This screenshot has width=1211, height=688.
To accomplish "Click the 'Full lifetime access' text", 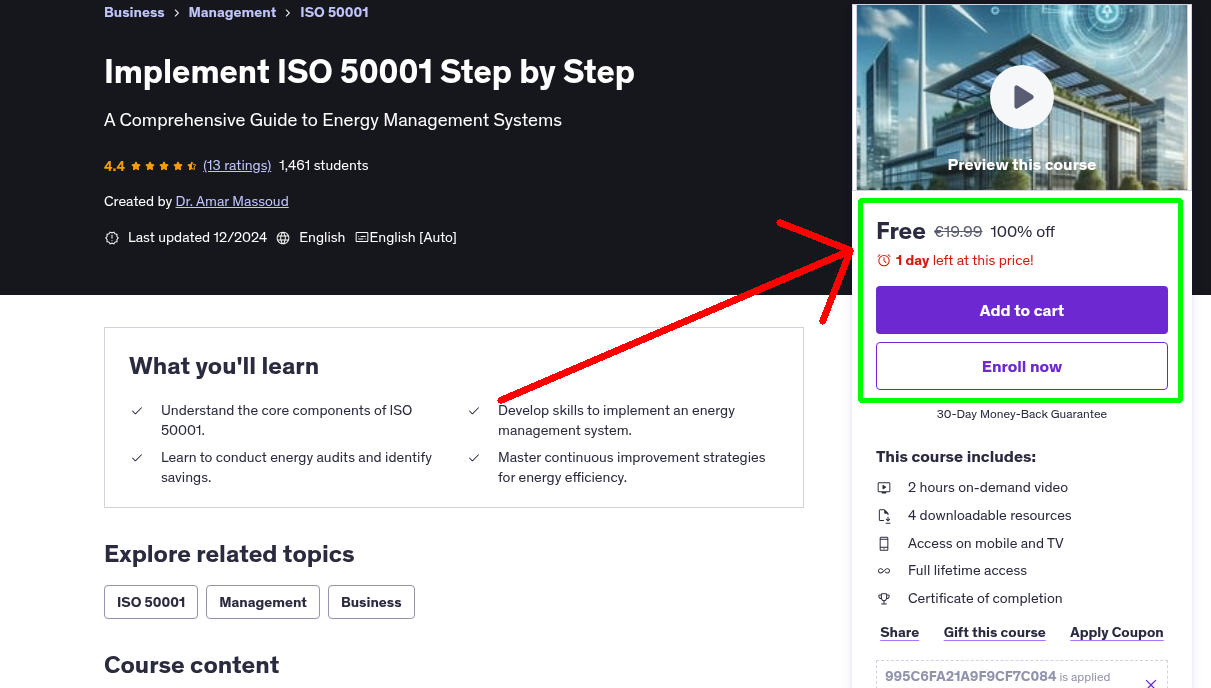I will [x=967, y=570].
